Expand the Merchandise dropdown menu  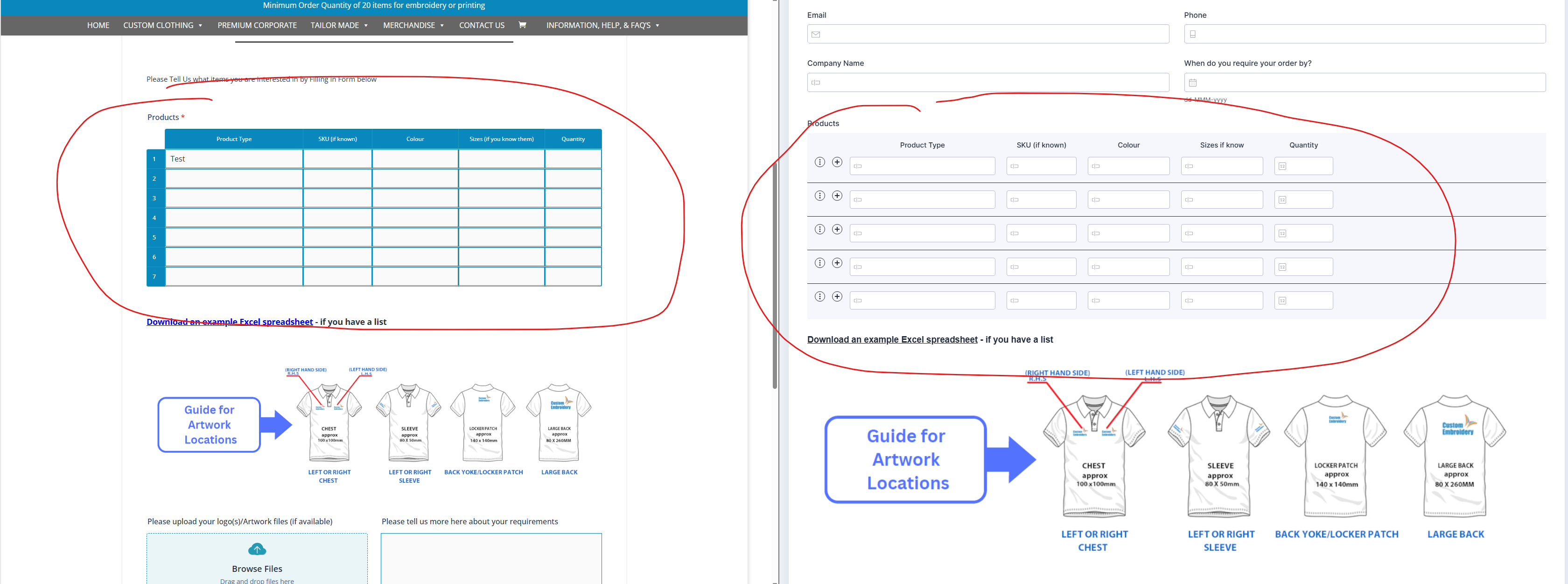(x=413, y=25)
